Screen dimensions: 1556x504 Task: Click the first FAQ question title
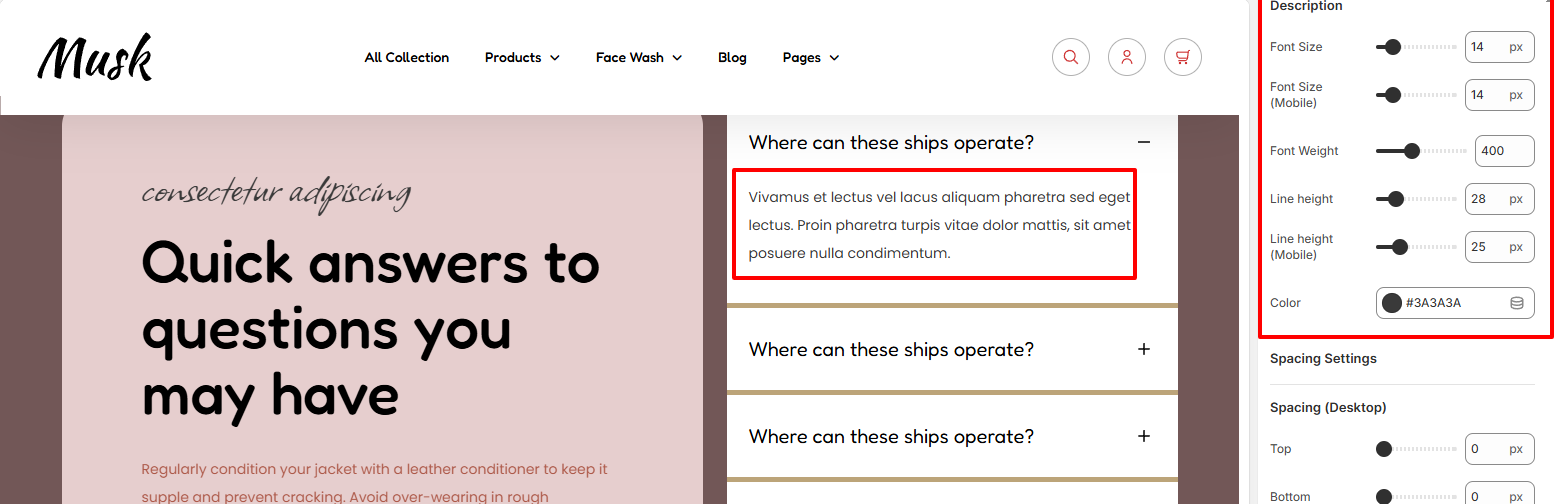891,142
